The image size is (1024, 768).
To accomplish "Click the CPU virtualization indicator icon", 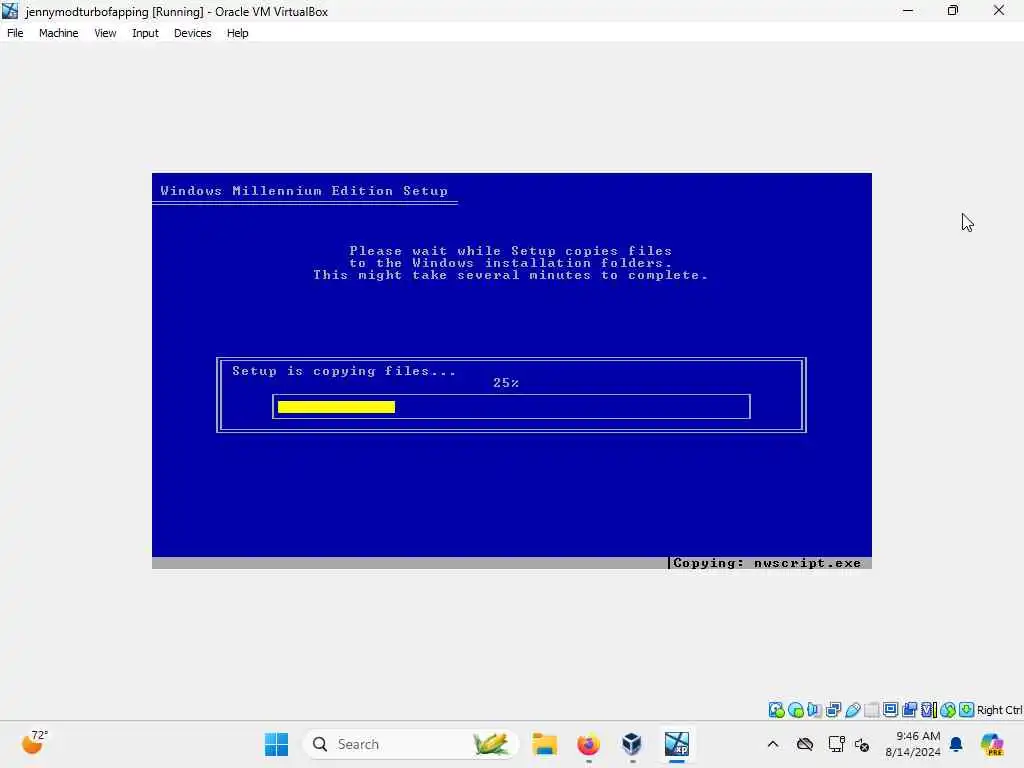I will point(929,710).
